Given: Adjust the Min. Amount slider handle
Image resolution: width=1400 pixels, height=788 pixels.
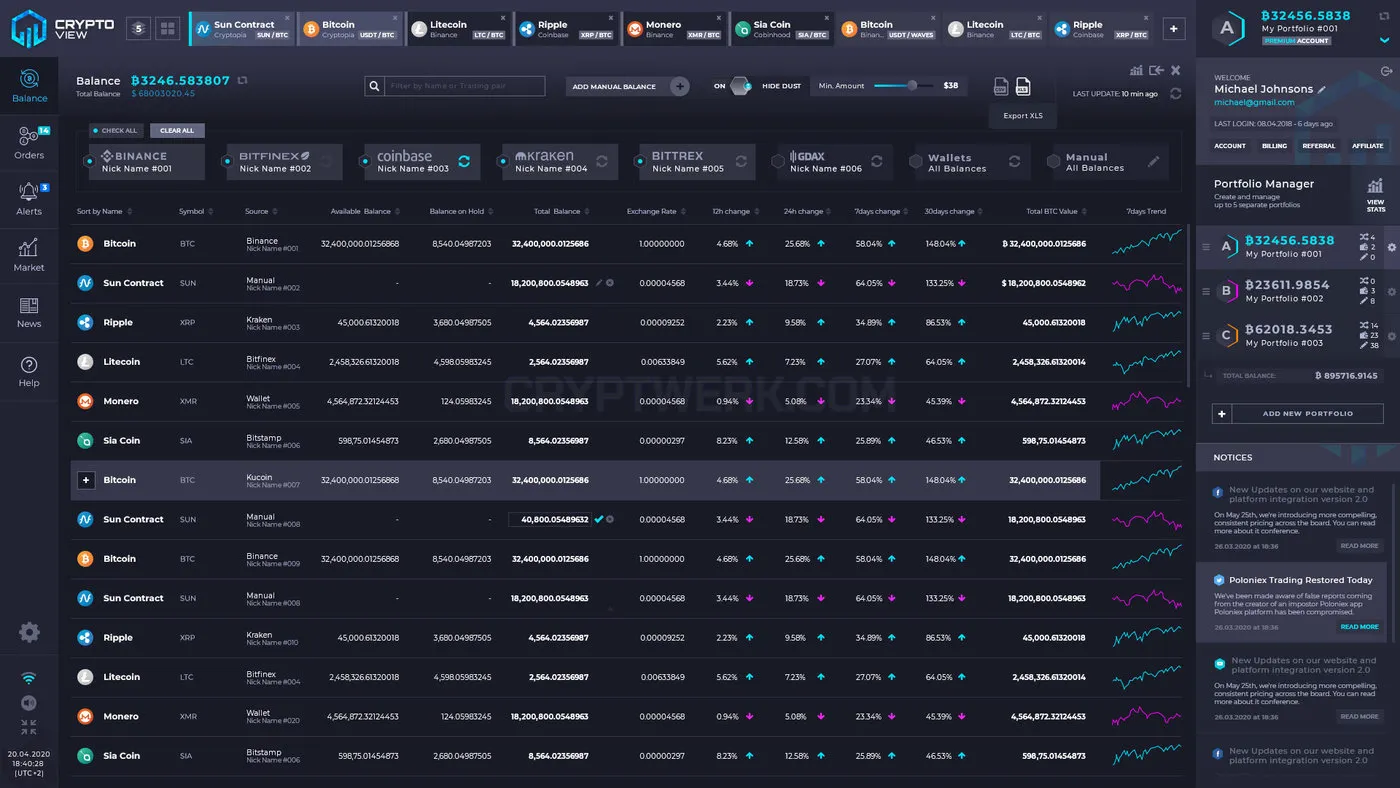Looking at the screenshot, I should (912, 86).
